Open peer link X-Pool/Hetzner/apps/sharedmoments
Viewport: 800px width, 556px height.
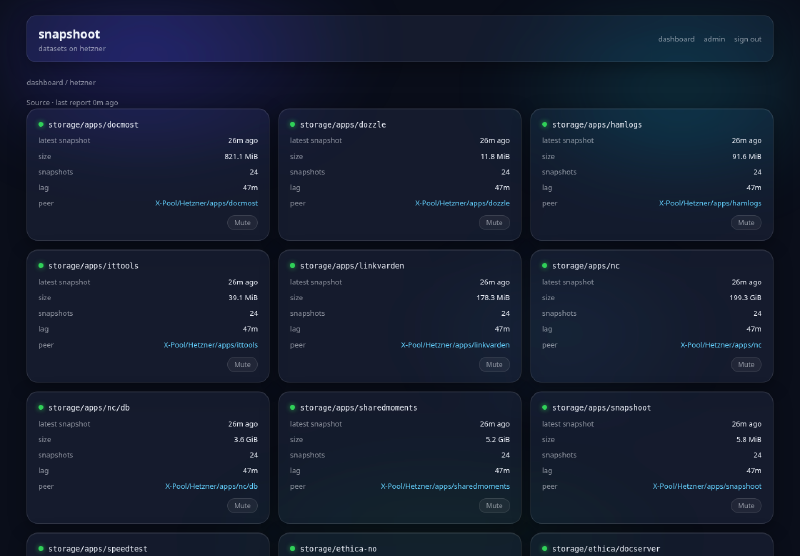coord(445,487)
